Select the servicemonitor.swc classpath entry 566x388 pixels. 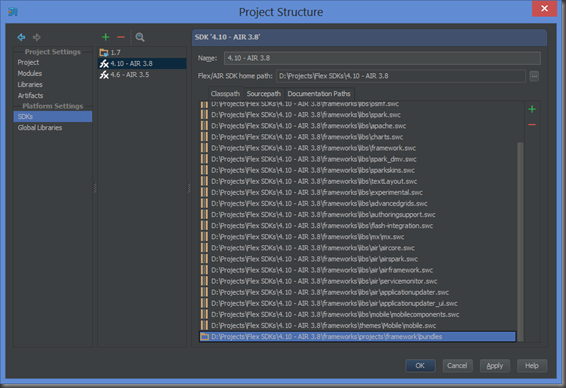coord(357,282)
